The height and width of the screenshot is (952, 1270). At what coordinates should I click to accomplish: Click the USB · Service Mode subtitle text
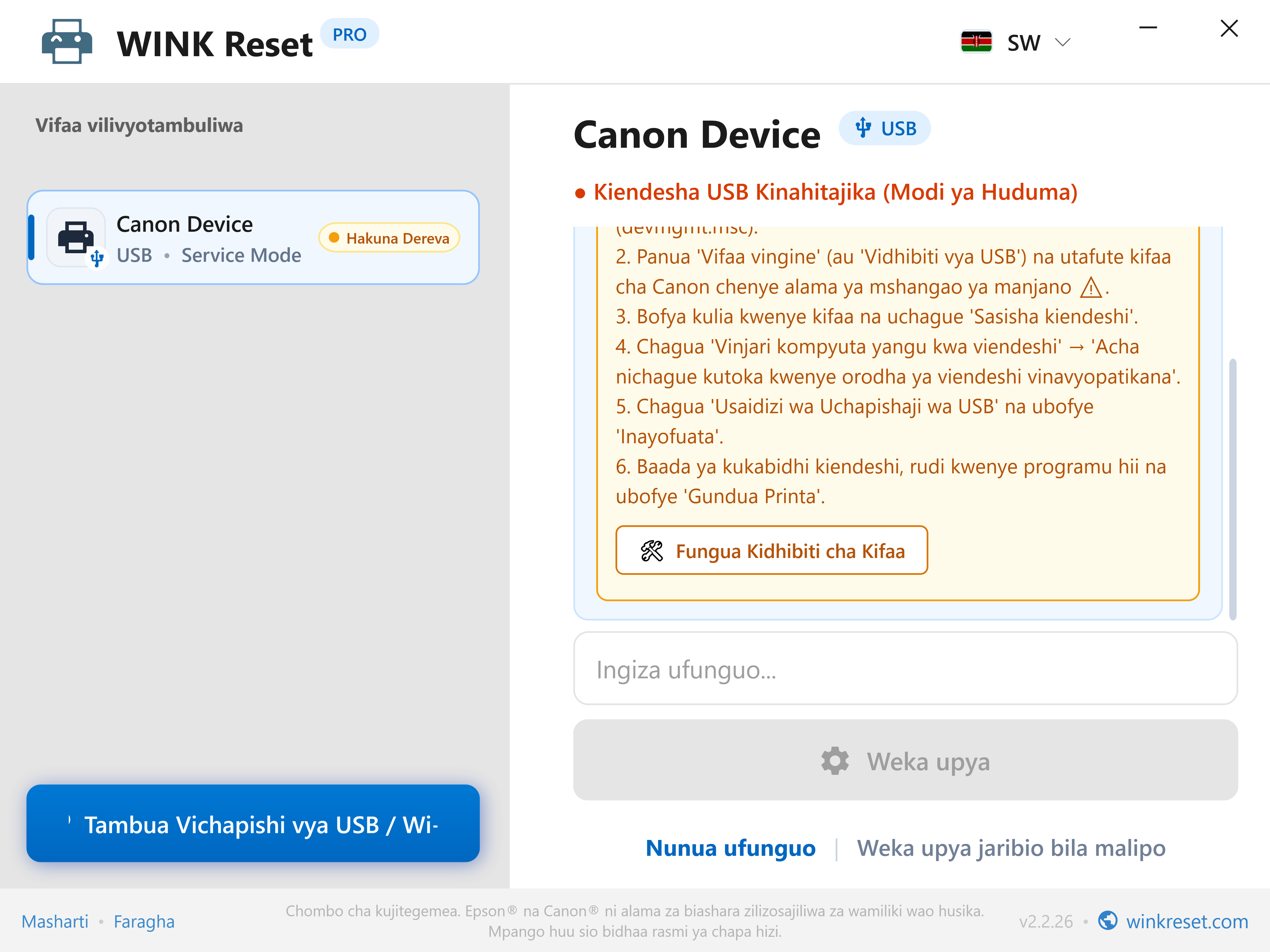point(209,256)
